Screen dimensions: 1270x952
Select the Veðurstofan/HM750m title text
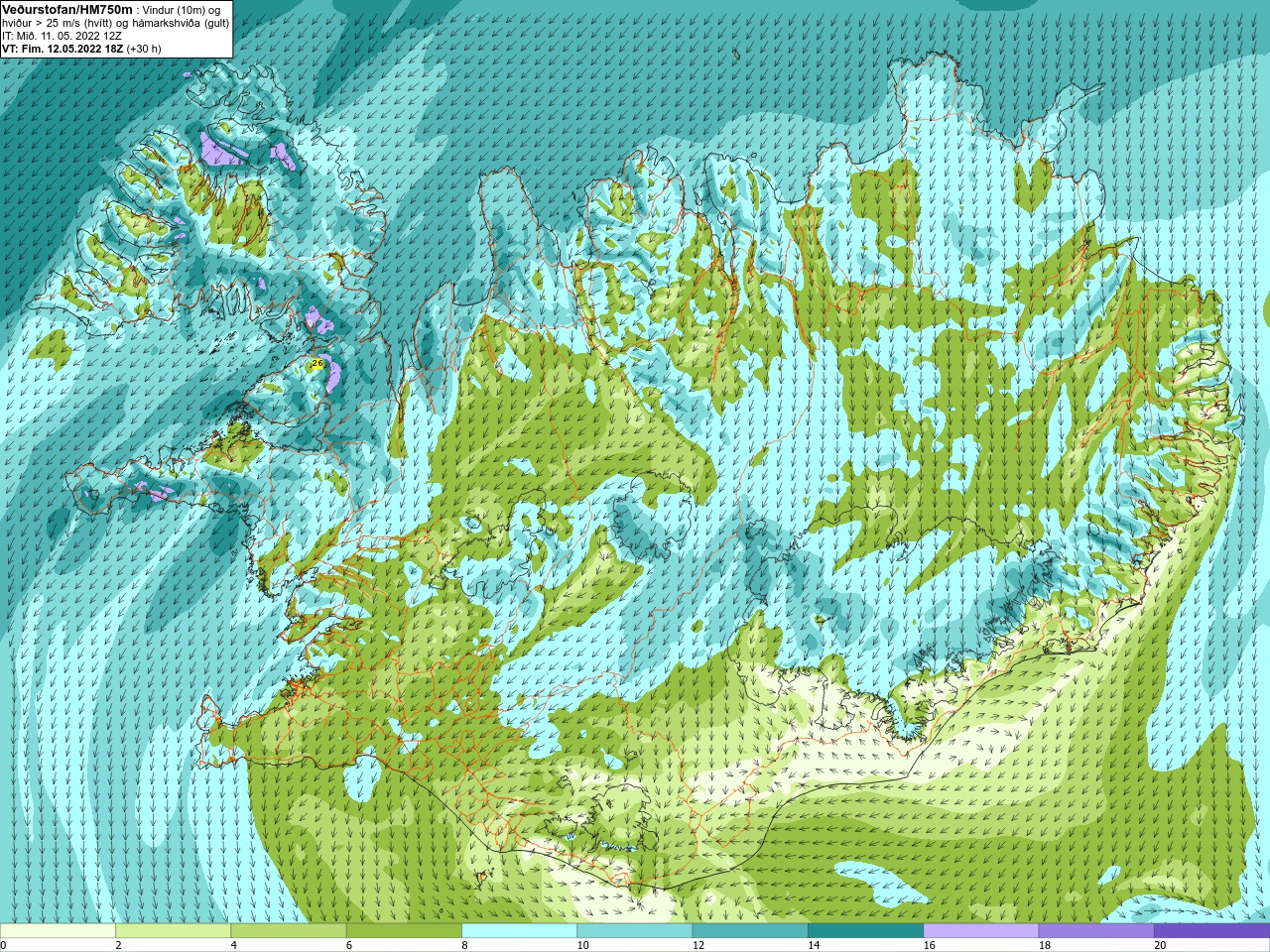coord(67,9)
